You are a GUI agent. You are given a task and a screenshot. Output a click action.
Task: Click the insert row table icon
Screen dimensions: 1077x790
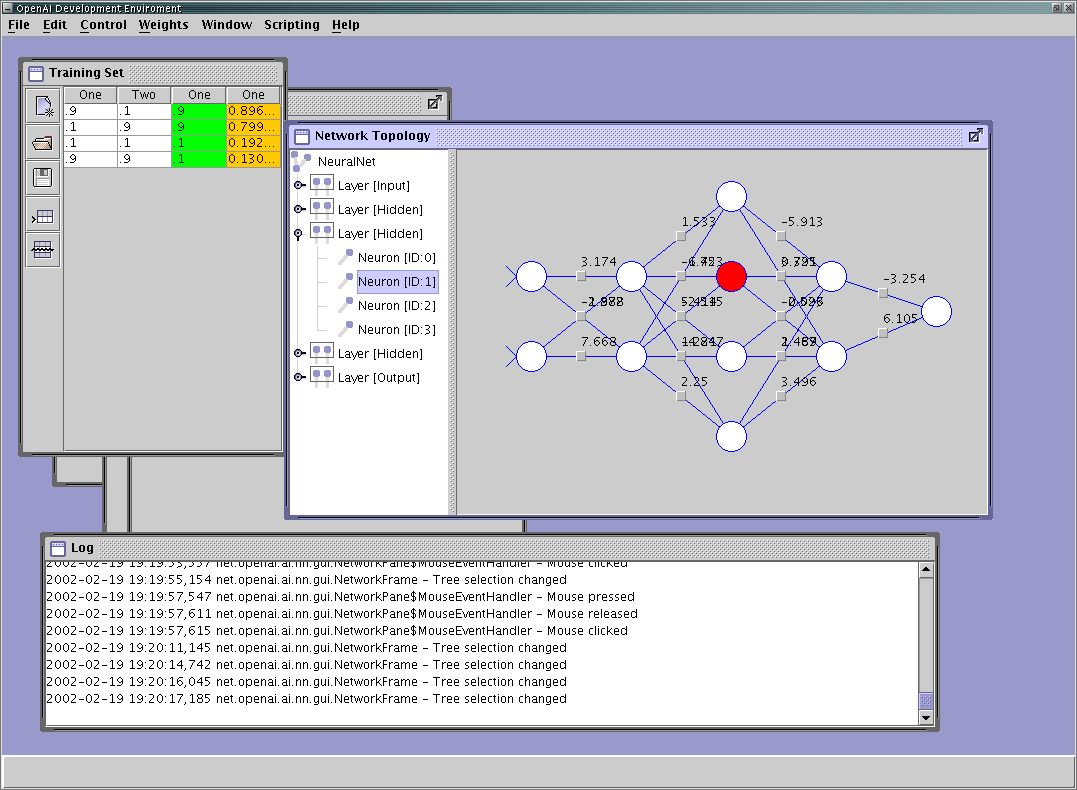[x=43, y=215]
